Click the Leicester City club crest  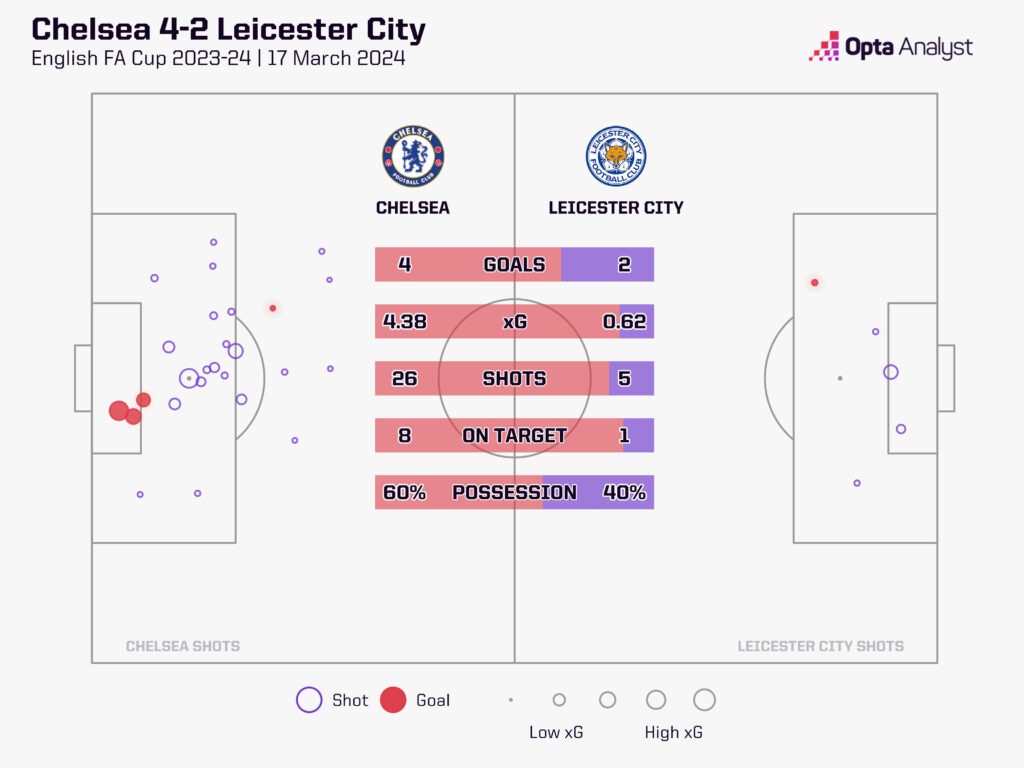[616, 156]
